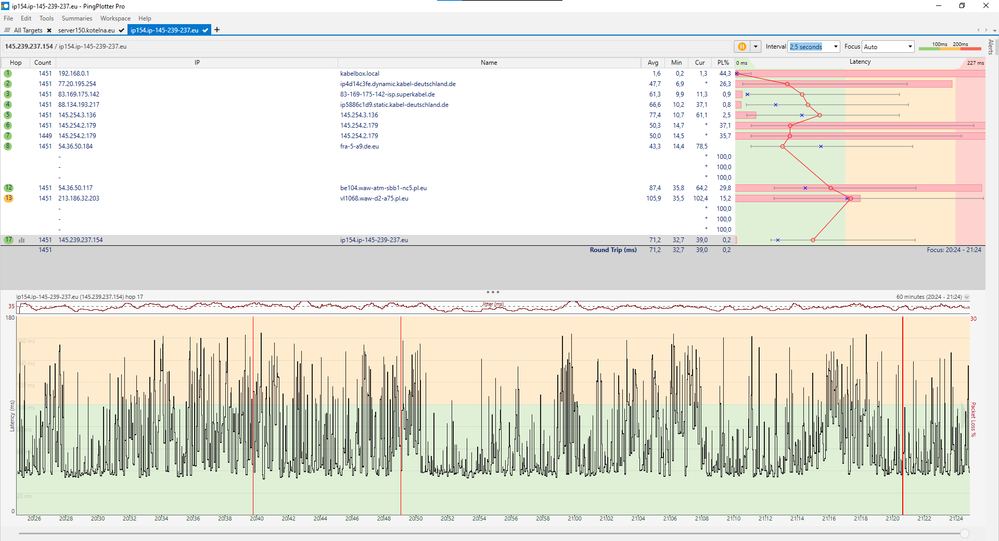Click the PL% column header
Screen dimensions: 999x541
(x=722, y=62)
